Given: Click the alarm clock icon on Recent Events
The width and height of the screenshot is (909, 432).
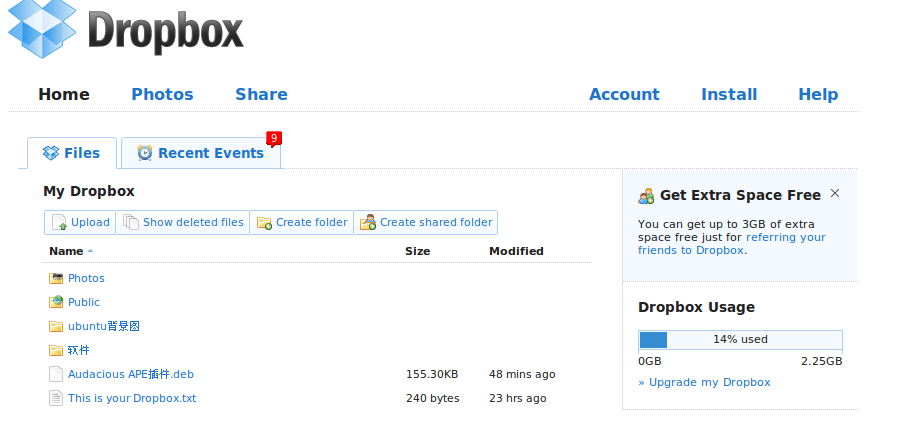Looking at the screenshot, I should [144, 153].
